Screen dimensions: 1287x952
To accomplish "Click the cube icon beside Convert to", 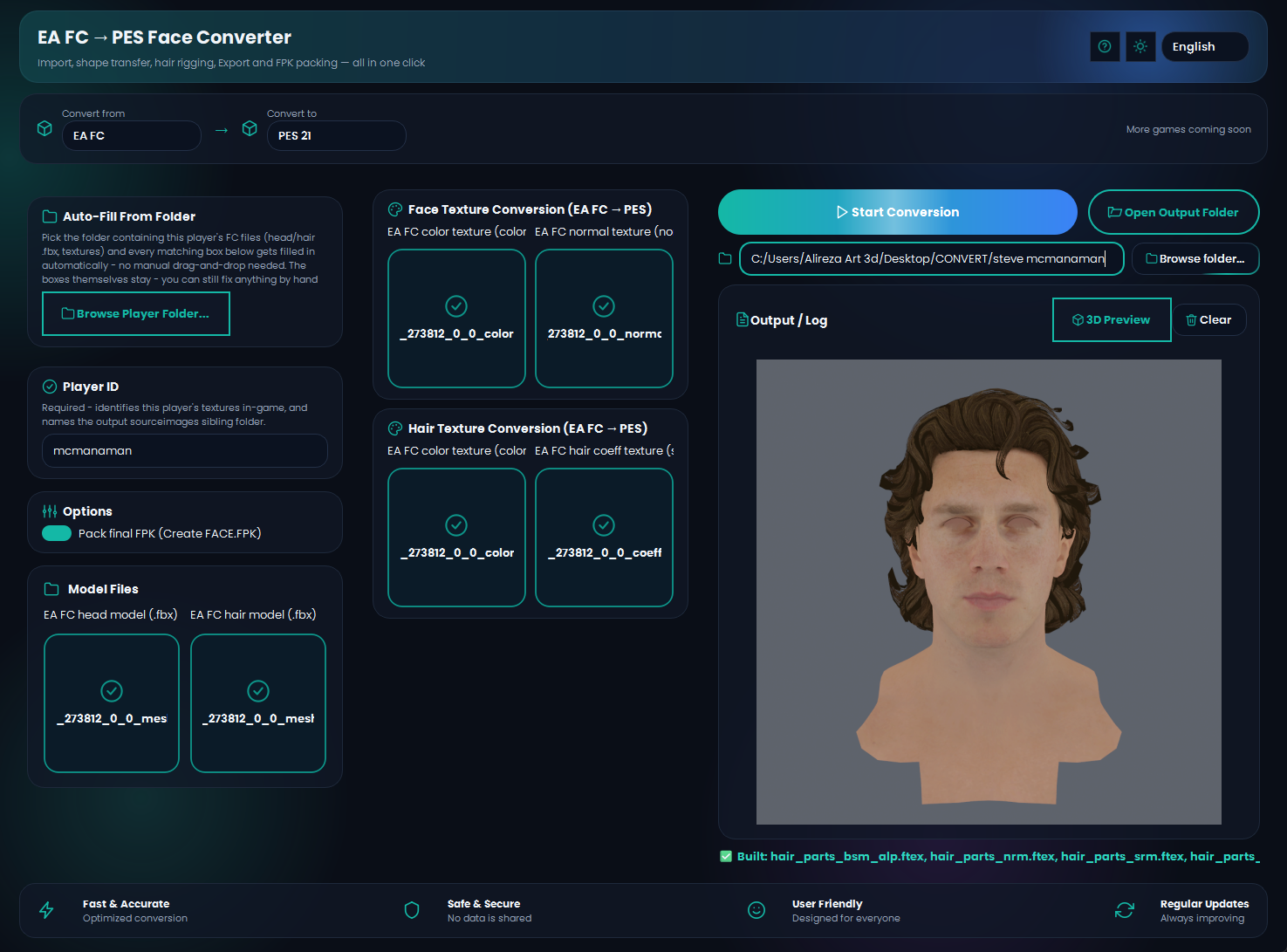I will point(250,128).
